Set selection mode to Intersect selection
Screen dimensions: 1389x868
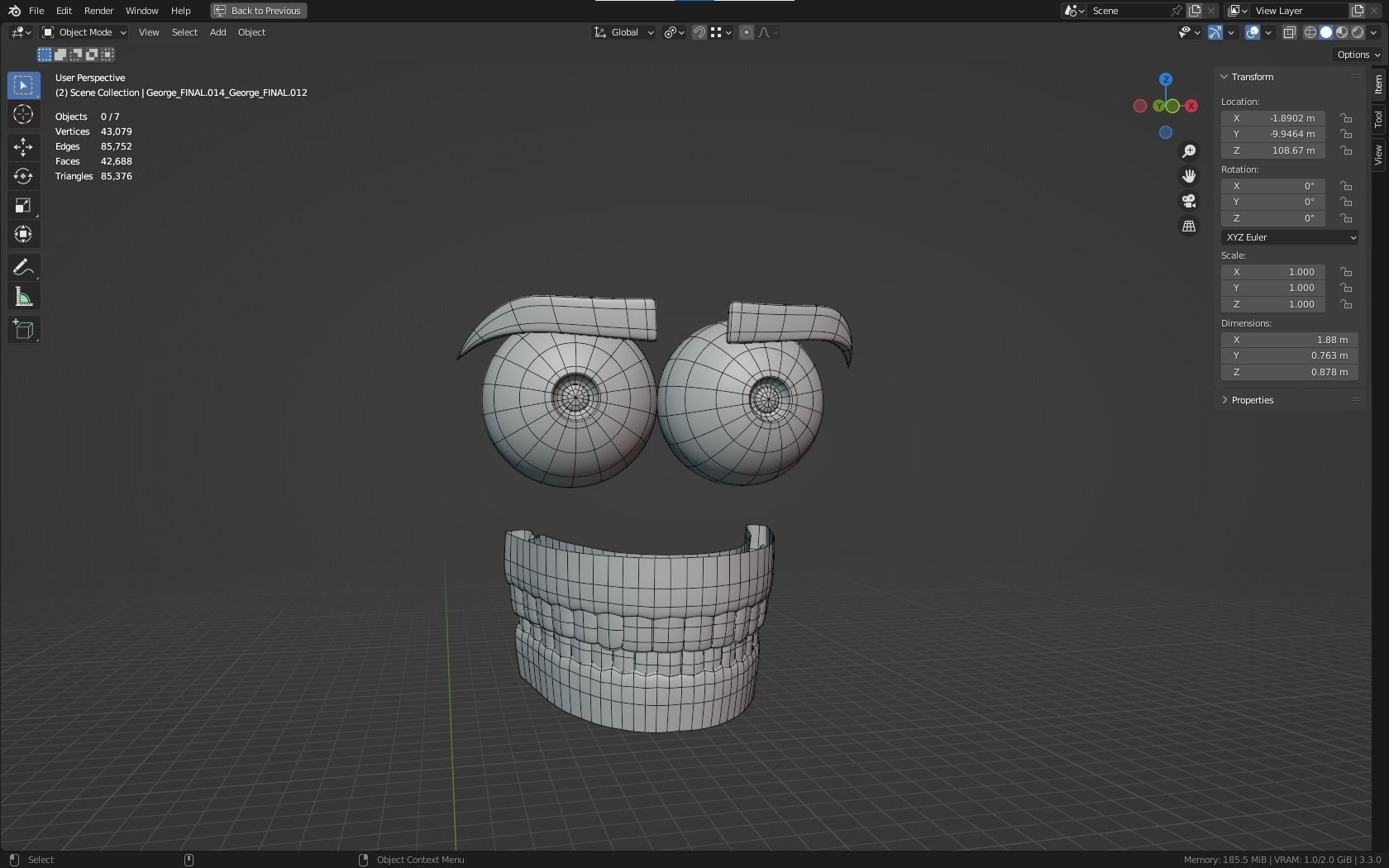point(107,55)
